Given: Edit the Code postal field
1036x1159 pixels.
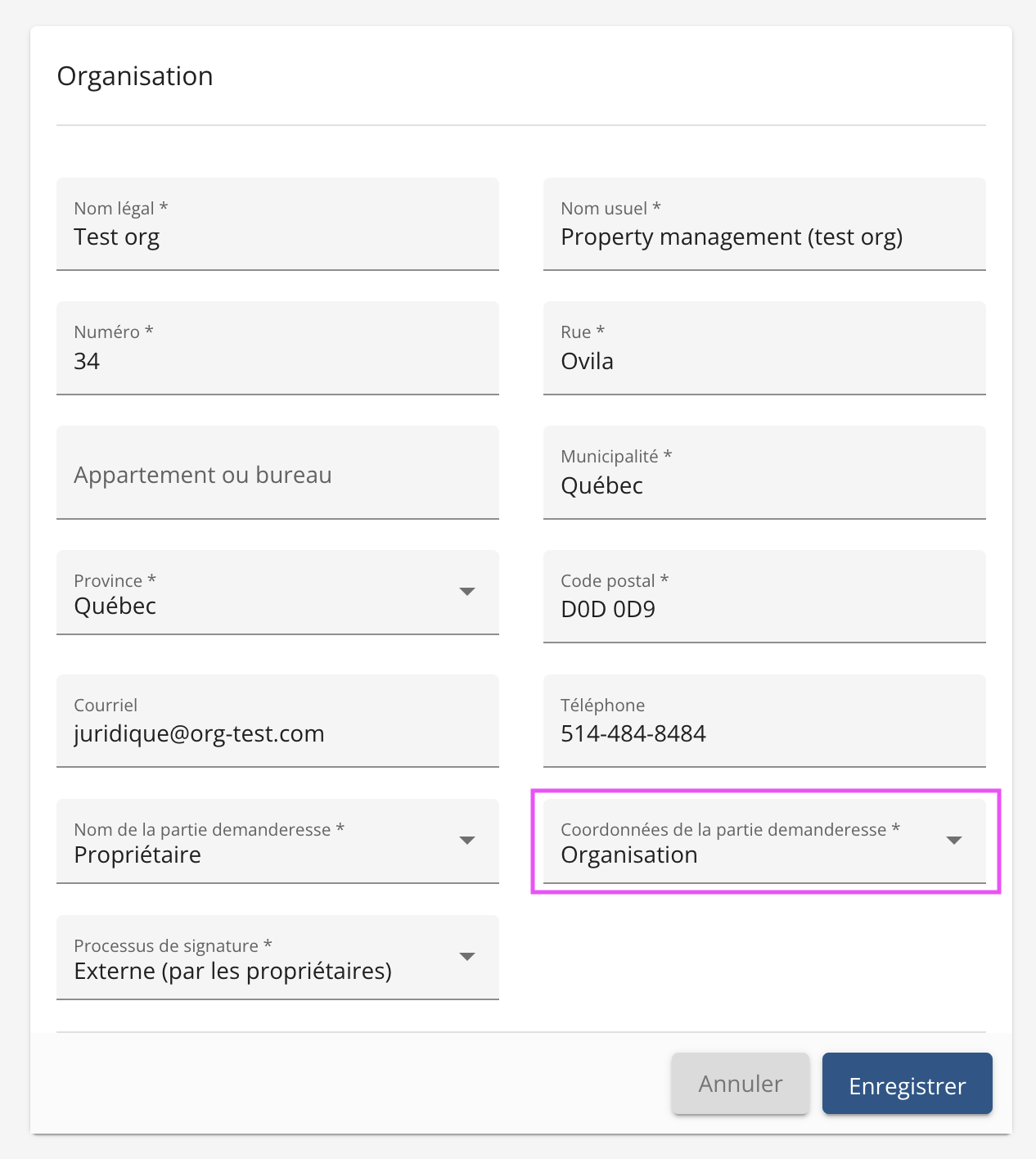Looking at the screenshot, I should 763,610.
